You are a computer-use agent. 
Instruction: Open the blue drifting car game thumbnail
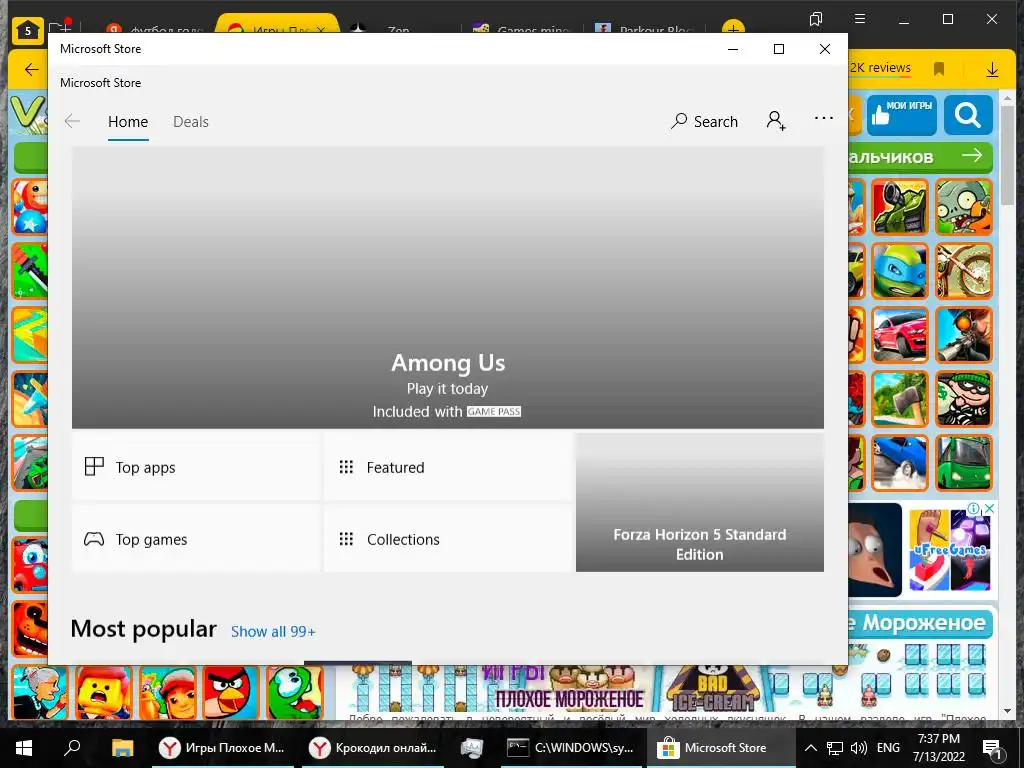point(900,463)
